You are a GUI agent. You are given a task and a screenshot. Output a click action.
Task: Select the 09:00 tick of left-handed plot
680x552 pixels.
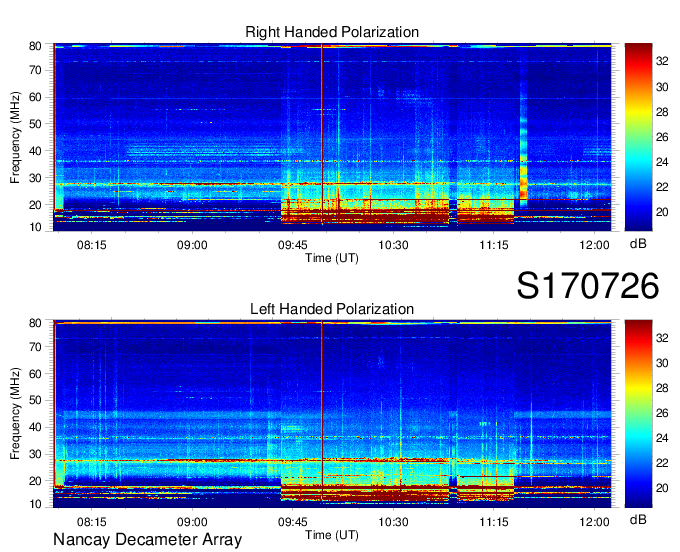coord(192,522)
